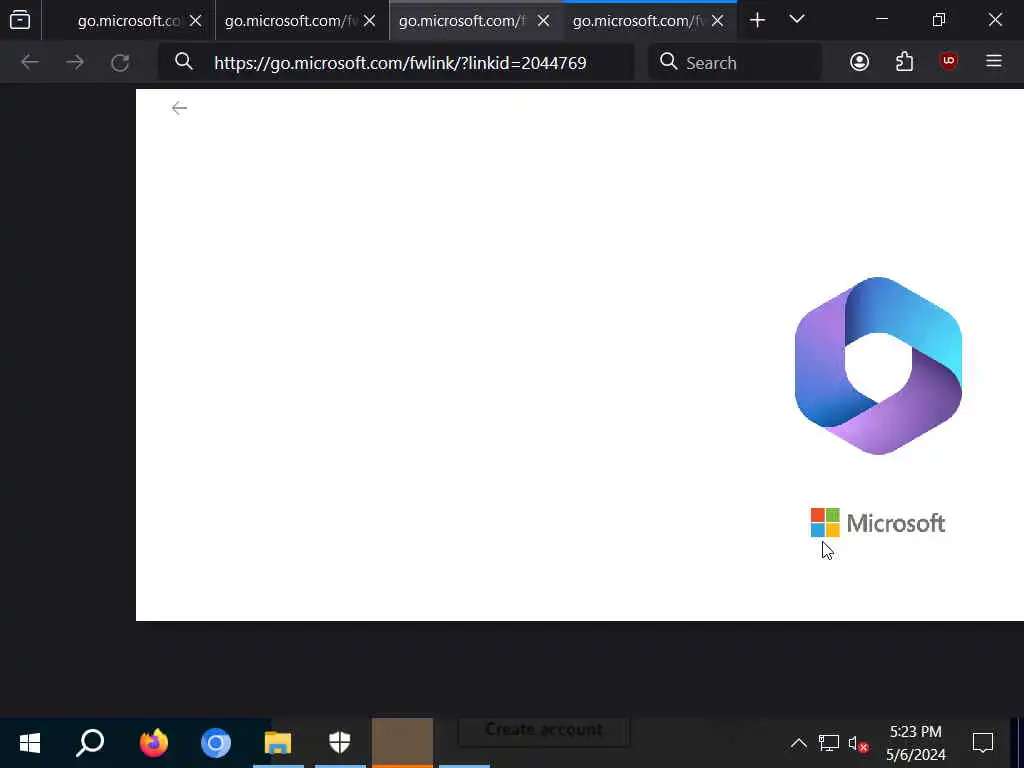Expand the list all tabs chevron

tap(797, 19)
